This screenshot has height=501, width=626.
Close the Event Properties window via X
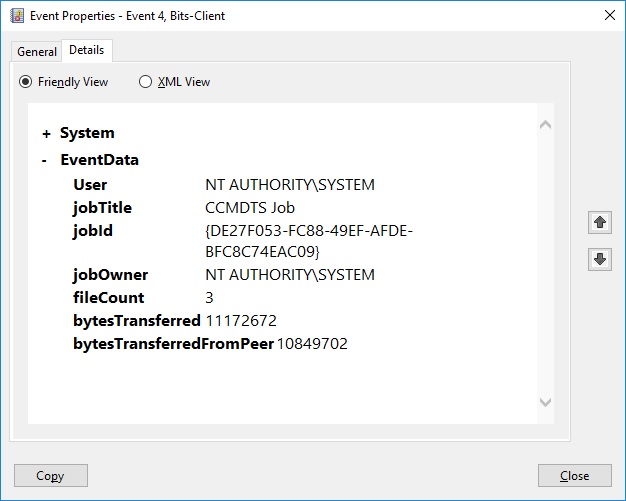point(608,14)
